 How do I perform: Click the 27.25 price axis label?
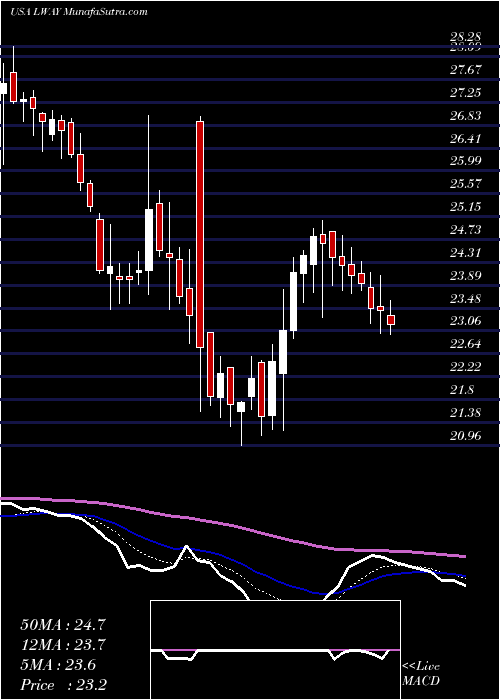pyautogui.click(x=466, y=92)
